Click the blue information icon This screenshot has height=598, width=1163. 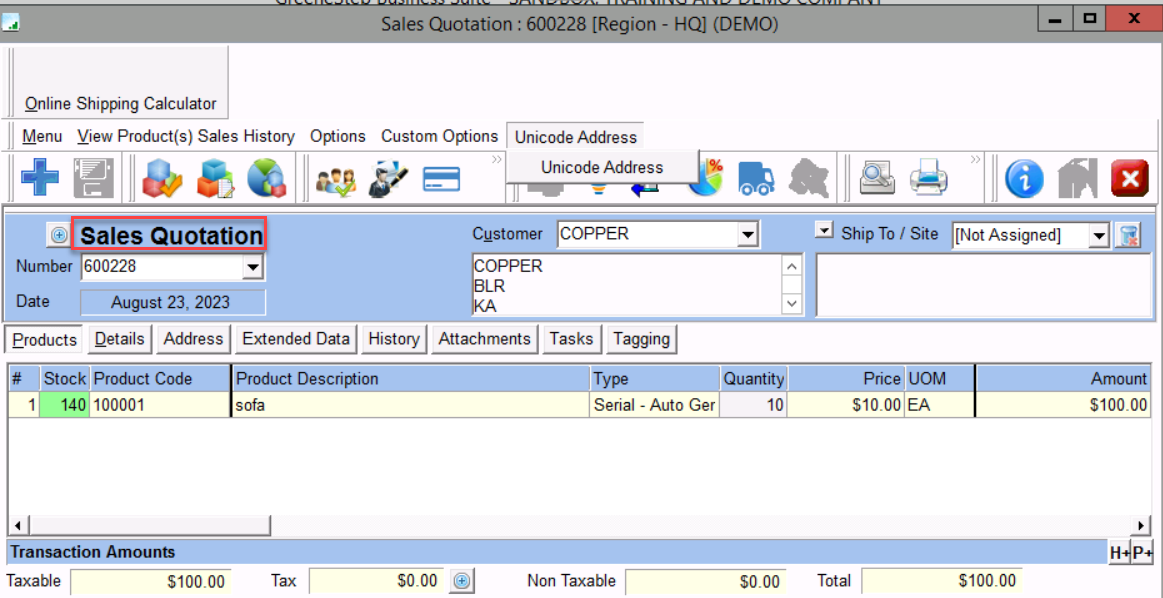[1024, 180]
